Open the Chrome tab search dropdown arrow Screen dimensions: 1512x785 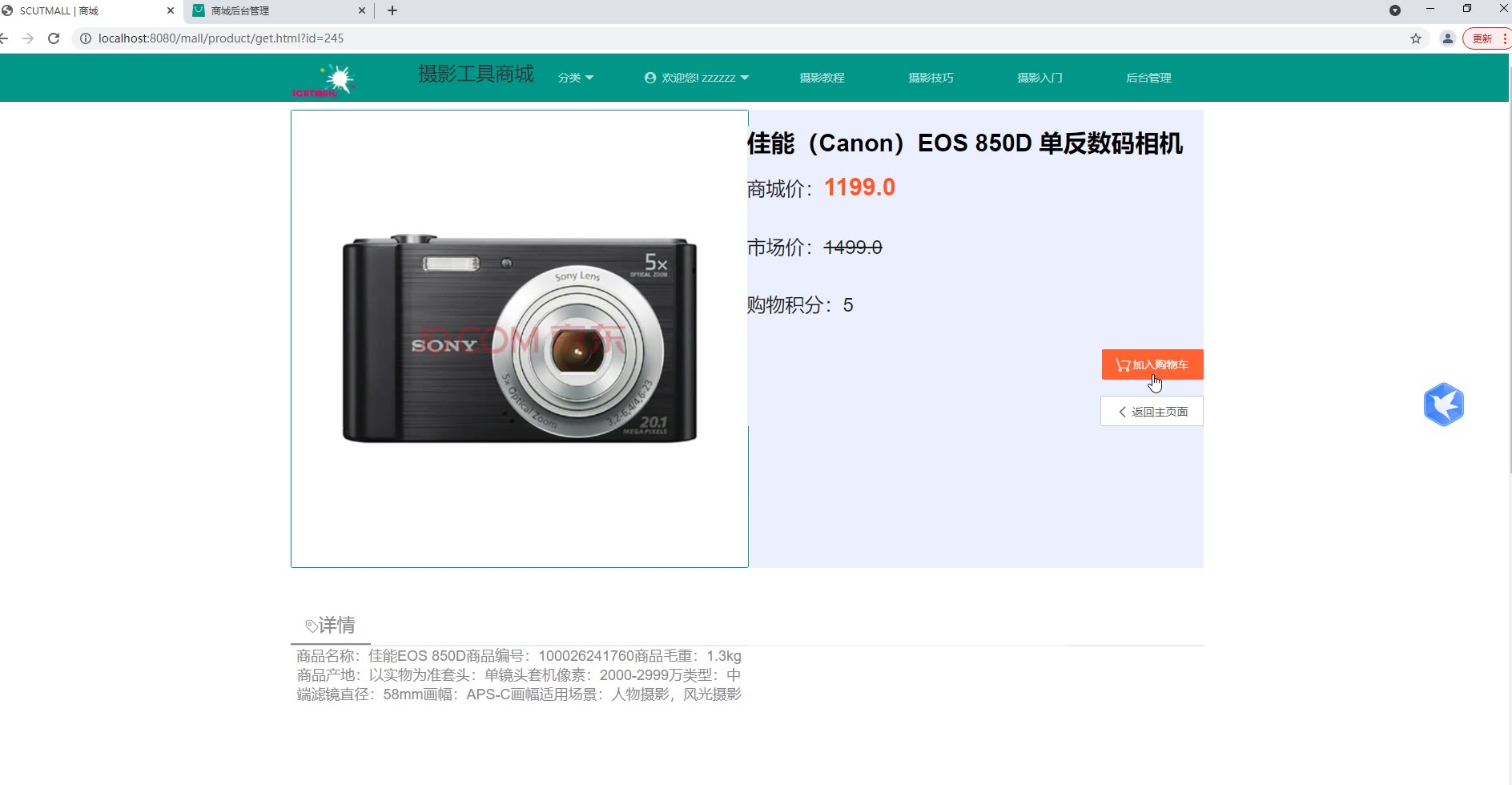pyautogui.click(x=1395, y=10)
